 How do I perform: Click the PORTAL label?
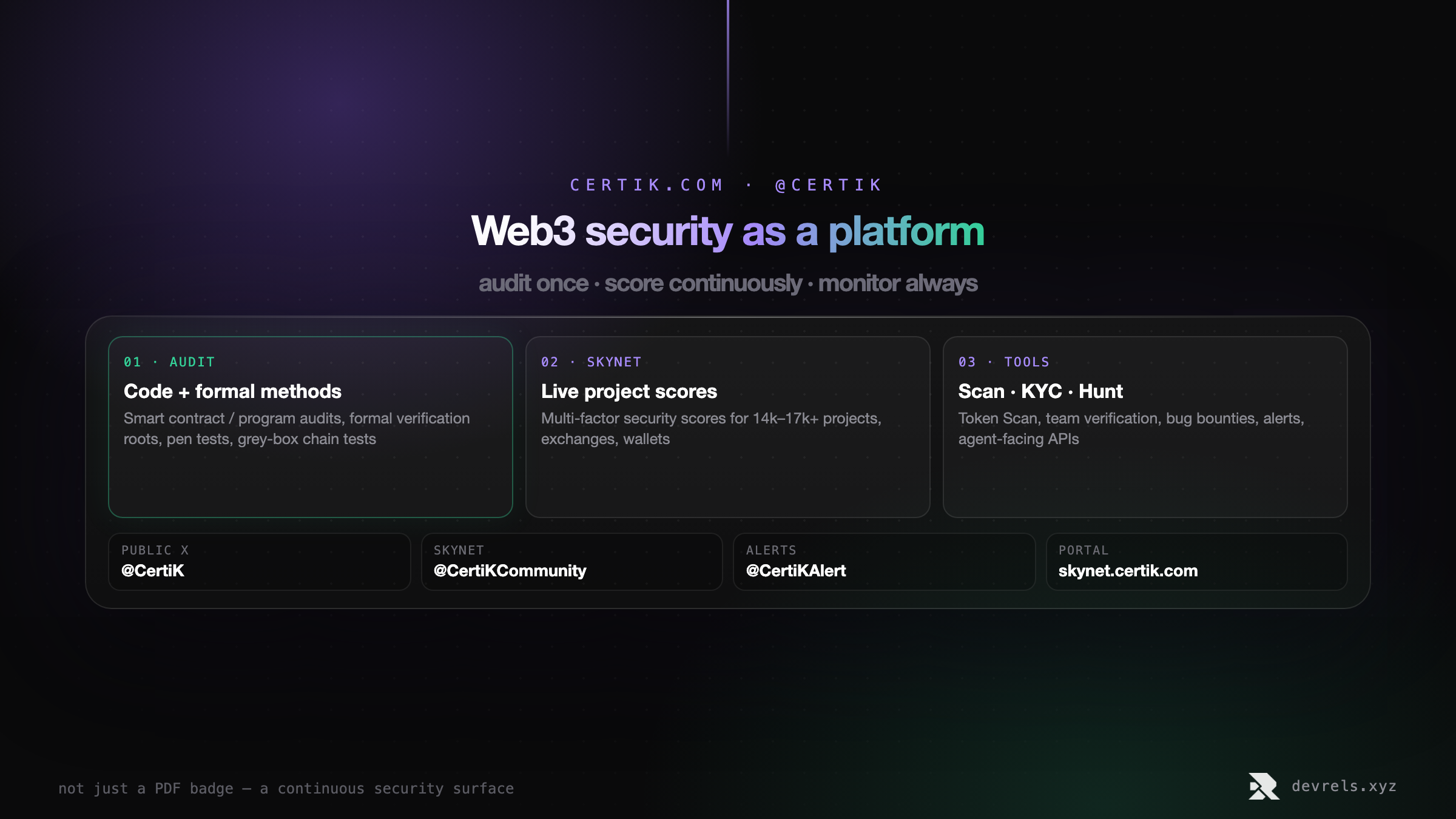(1084, 550)
